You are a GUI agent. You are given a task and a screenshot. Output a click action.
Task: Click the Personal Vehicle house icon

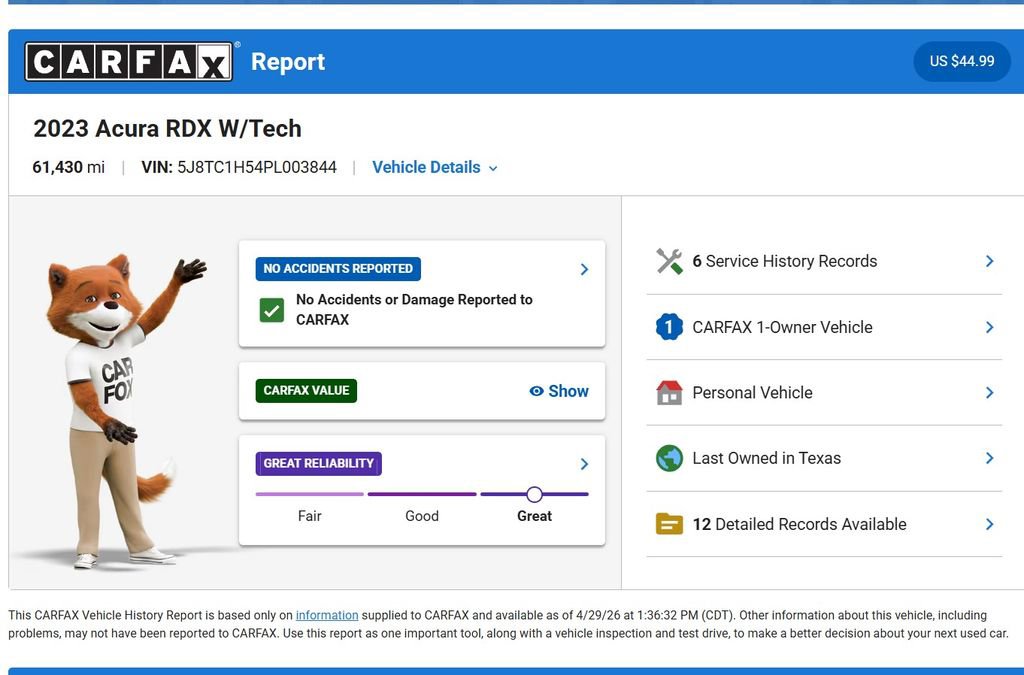click(669, 392)
